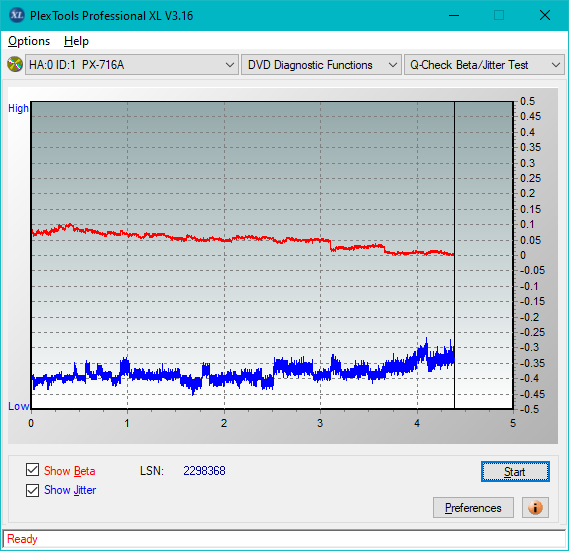This screenshot has width=569, height=551.
Task: Click the Show Jitter blue label text
Action: tap(70, 490)
